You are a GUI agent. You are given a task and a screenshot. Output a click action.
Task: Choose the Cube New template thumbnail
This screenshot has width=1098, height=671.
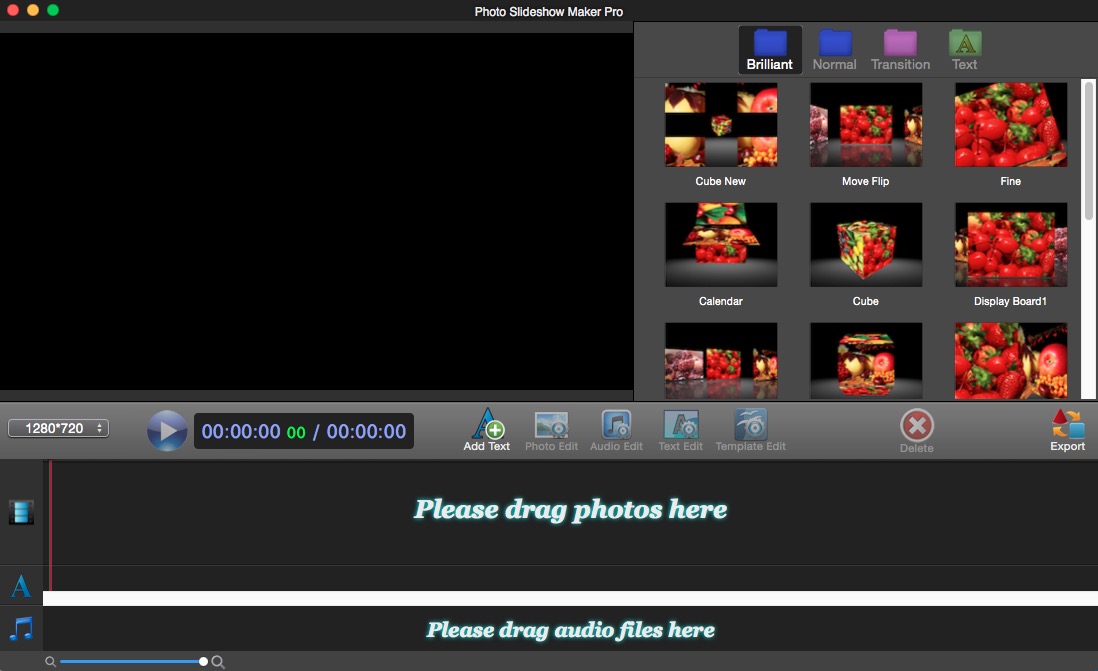(721, 125)
